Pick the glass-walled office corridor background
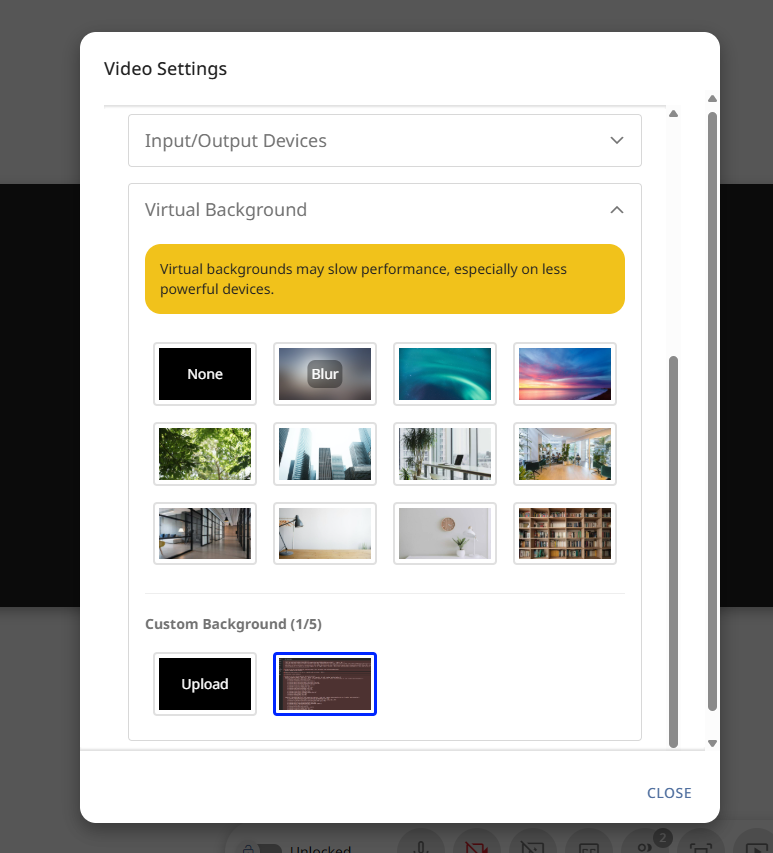773x853 pixels. click(205, 534)
